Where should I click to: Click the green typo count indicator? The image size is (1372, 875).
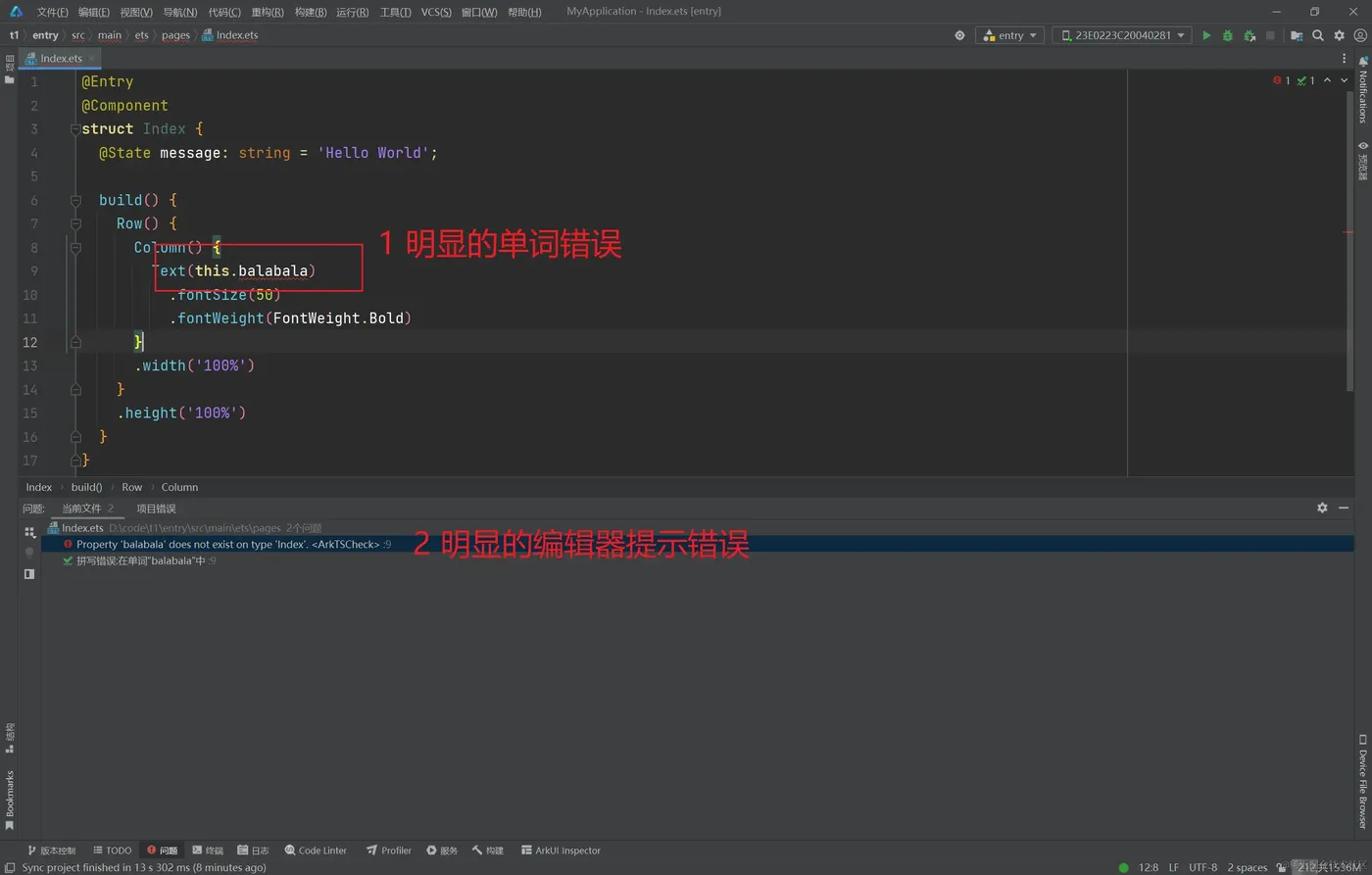point(1305,80)
